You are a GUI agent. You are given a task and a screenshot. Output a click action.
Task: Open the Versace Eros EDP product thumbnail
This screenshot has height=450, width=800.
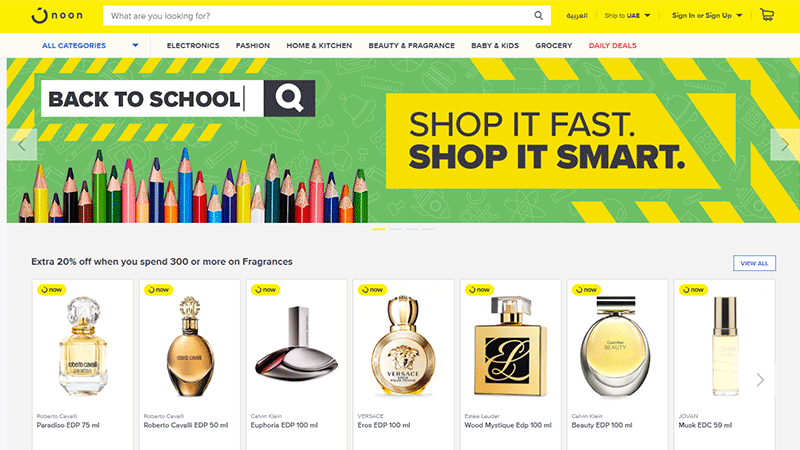pyautogui.click(x=403, y=346)
